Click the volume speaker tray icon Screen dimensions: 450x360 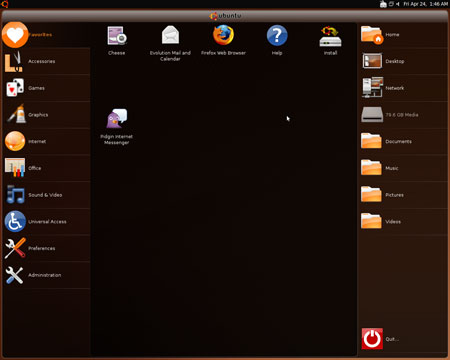[x=398, y=4]
